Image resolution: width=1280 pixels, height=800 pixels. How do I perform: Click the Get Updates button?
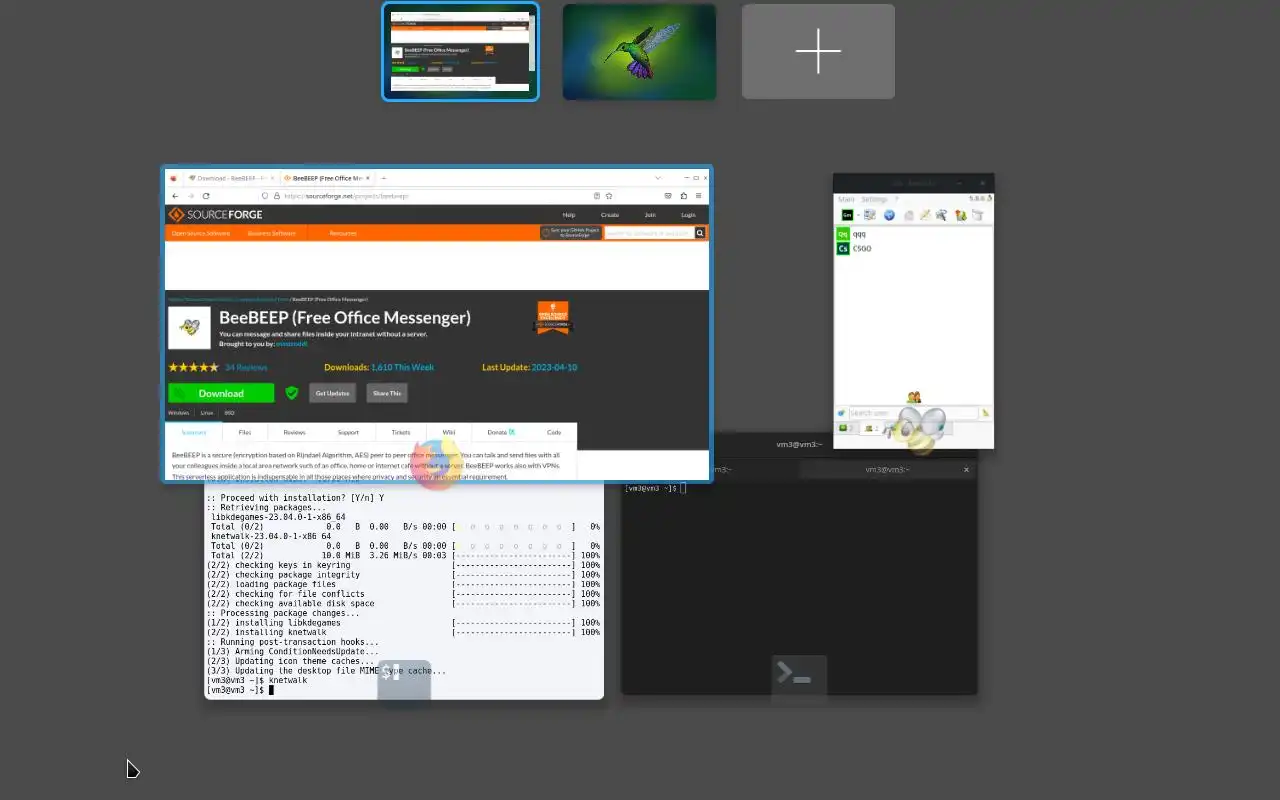(x=333, y=393)
